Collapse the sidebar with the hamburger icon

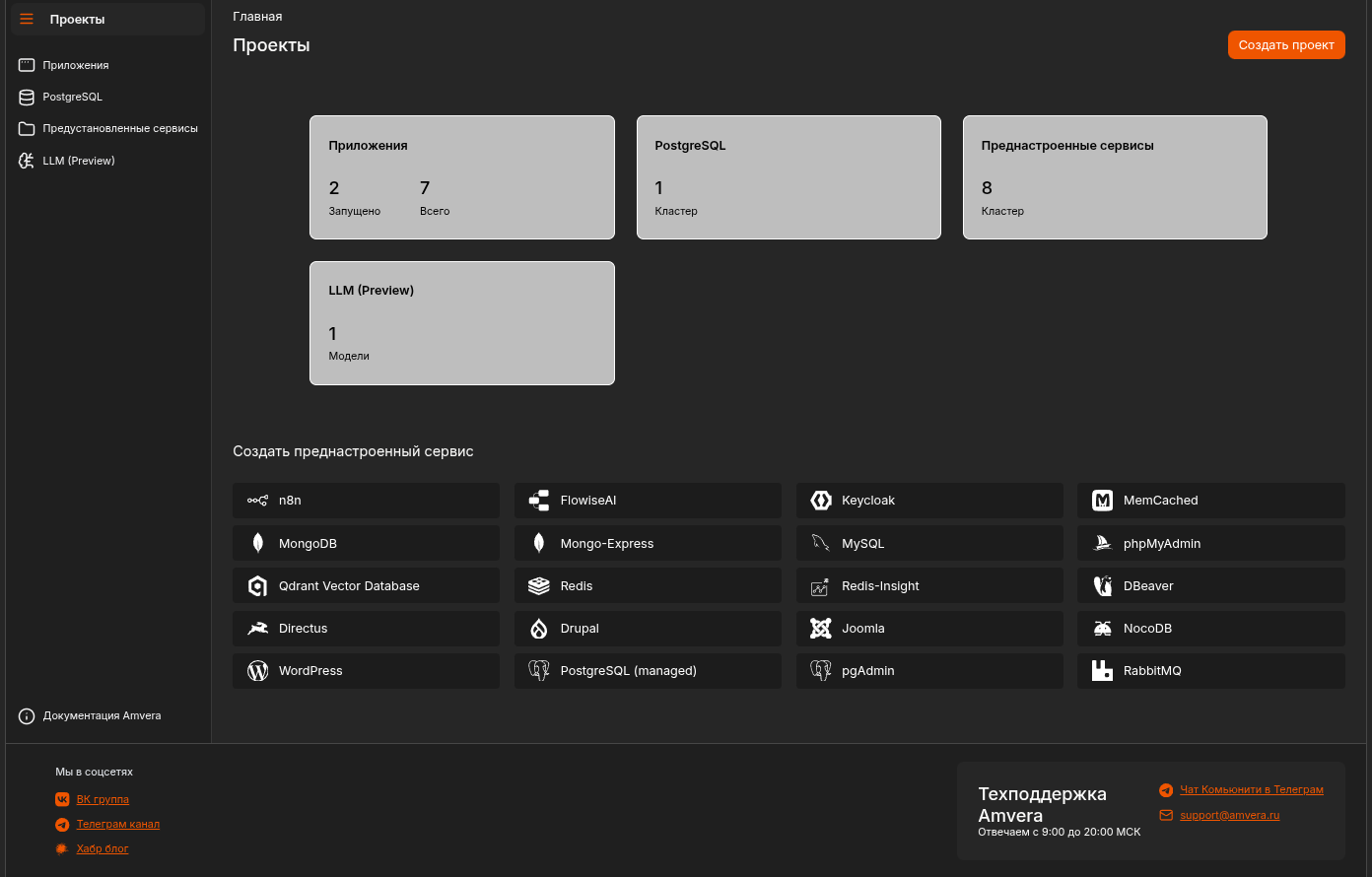tap(27, 20)
